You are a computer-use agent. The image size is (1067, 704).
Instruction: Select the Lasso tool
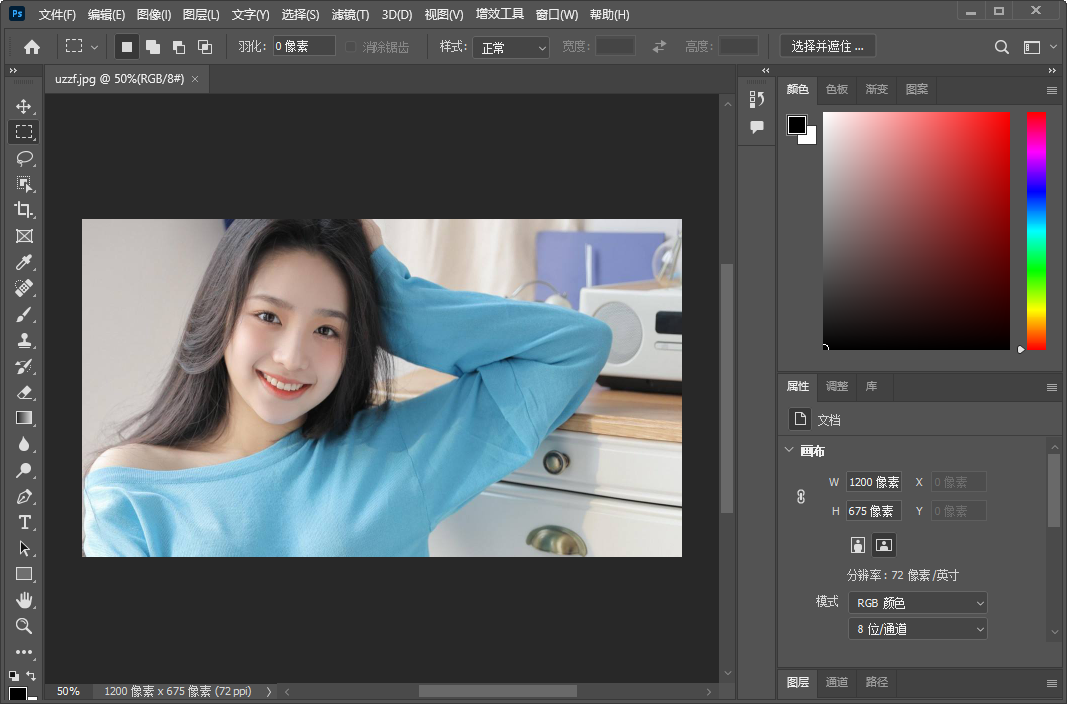(x=24, y=158)
